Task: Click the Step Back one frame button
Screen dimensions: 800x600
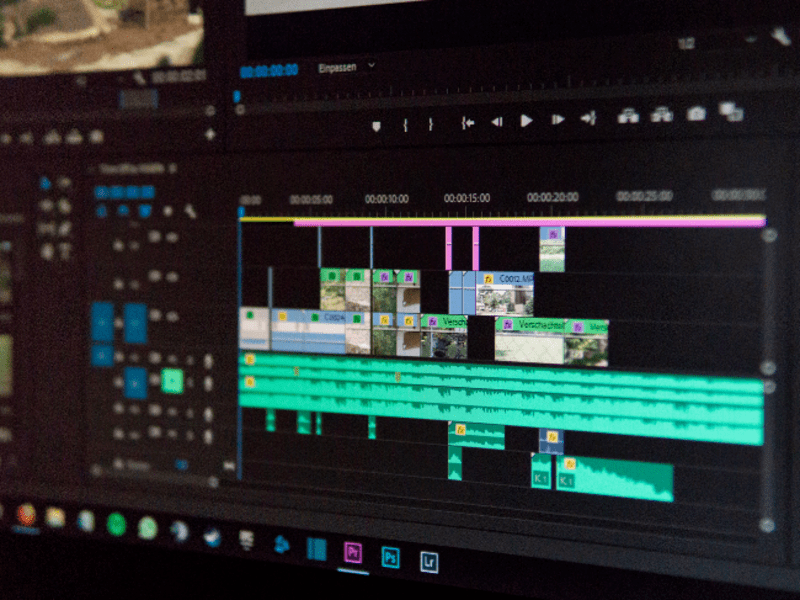Action: click(x=496, y=121)
